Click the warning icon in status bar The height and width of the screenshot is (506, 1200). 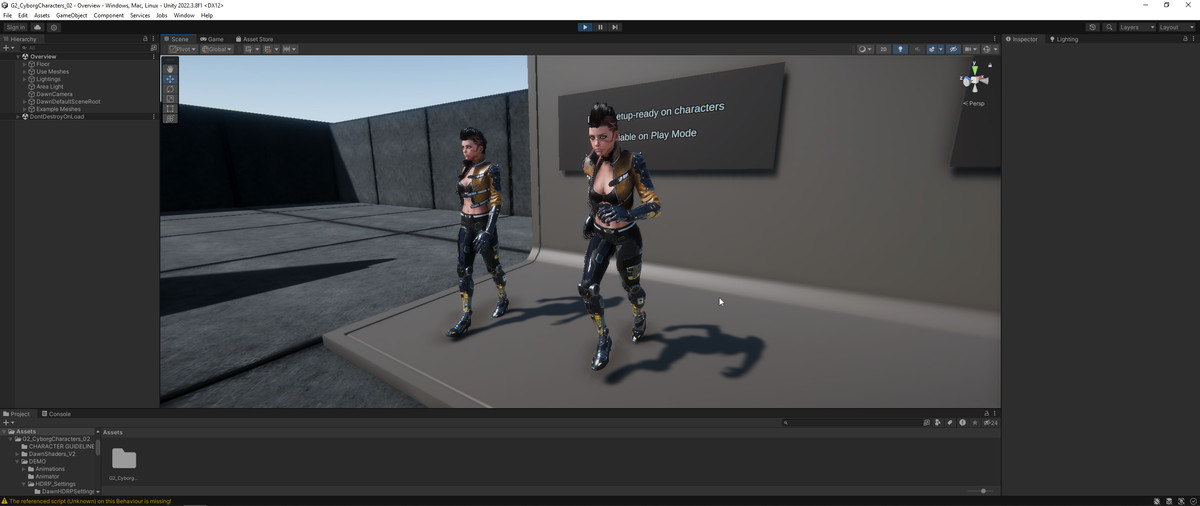pyautogui.click(x=5, y=501)
